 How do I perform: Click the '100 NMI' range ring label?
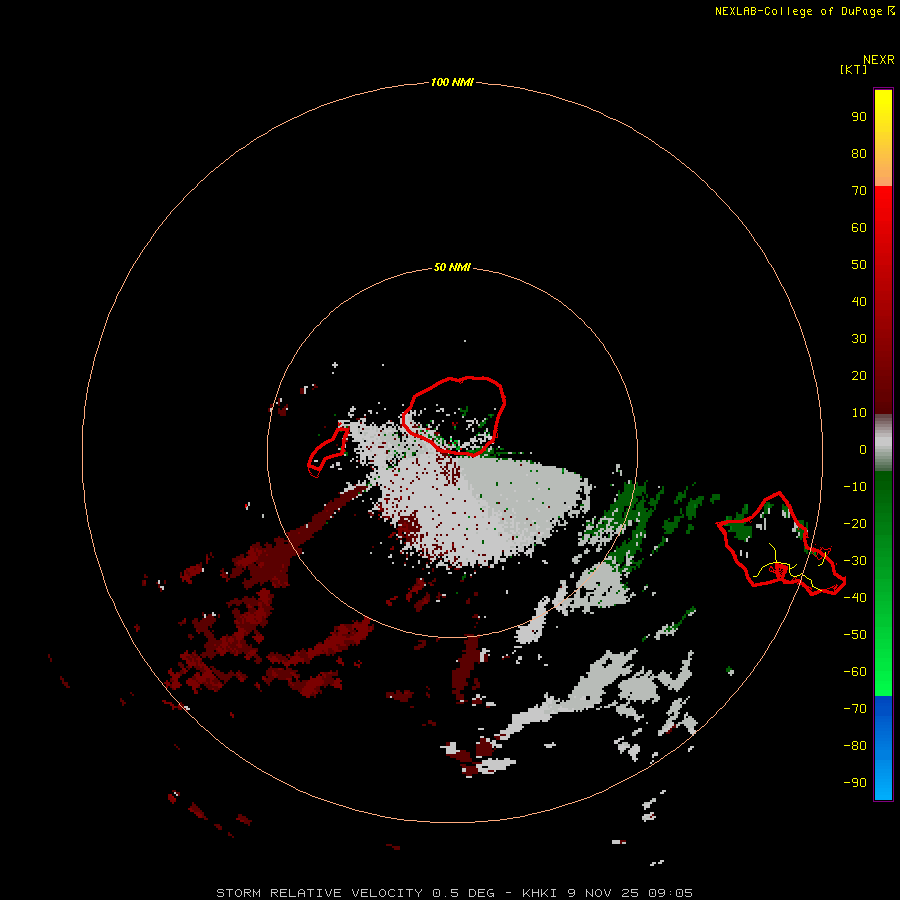point(452,82)
